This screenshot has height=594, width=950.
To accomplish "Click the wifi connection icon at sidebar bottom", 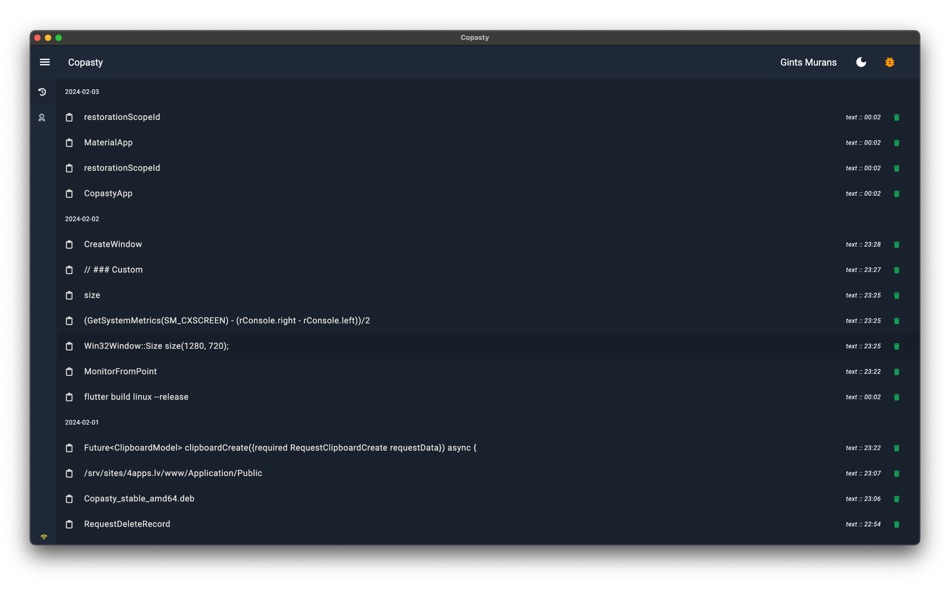I will pyautogui.click(x=42, y=535).
